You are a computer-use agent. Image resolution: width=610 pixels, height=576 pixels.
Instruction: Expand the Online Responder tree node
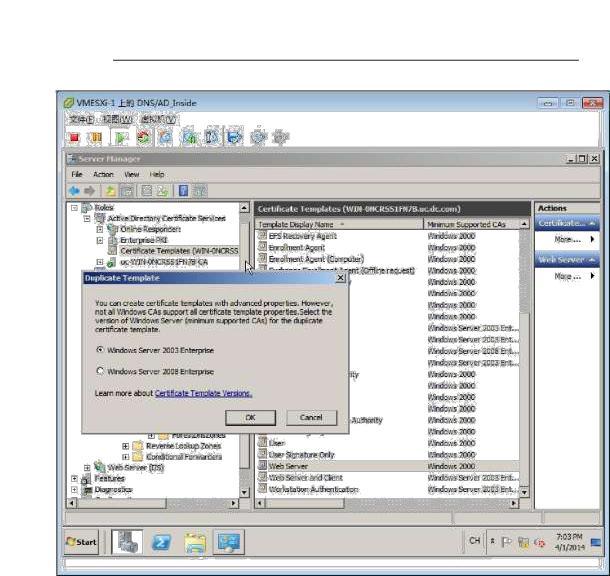coord(100,229)
